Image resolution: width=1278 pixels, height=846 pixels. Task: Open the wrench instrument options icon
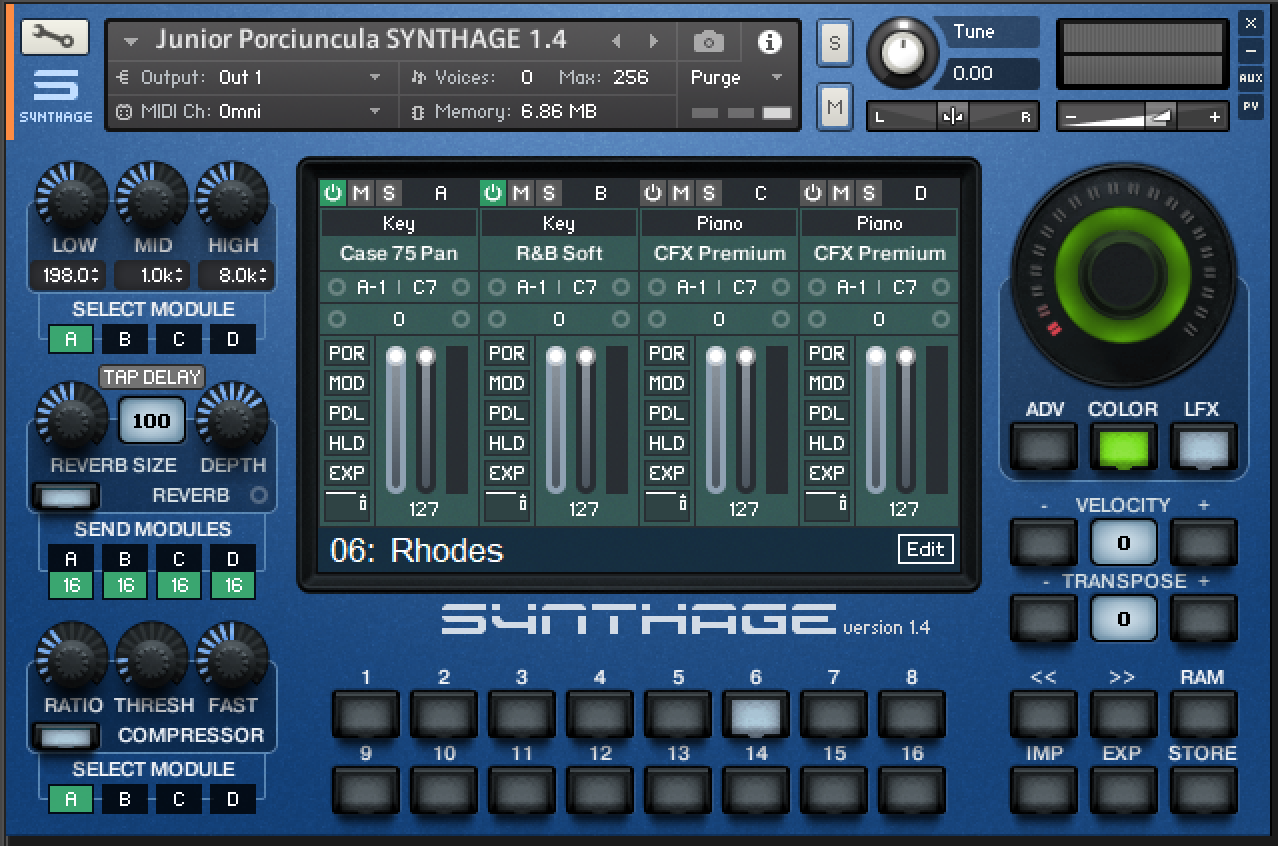pyautogui.click(x=54, y=38)
